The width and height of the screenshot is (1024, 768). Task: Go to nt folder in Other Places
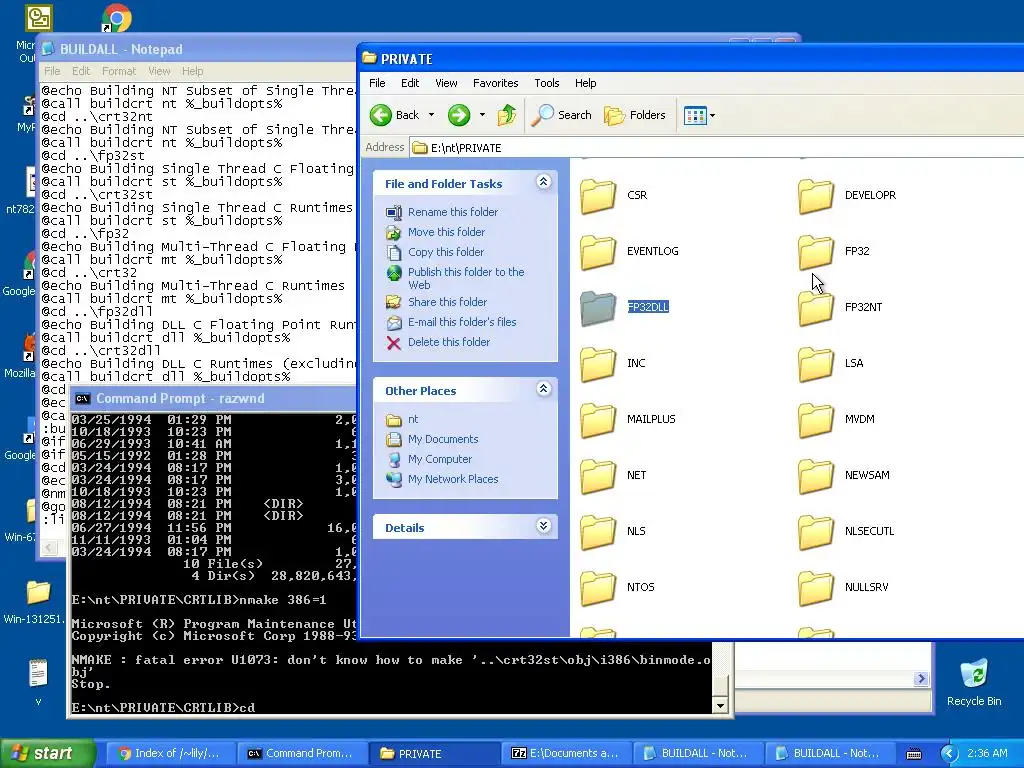click(x=413, y=419)
